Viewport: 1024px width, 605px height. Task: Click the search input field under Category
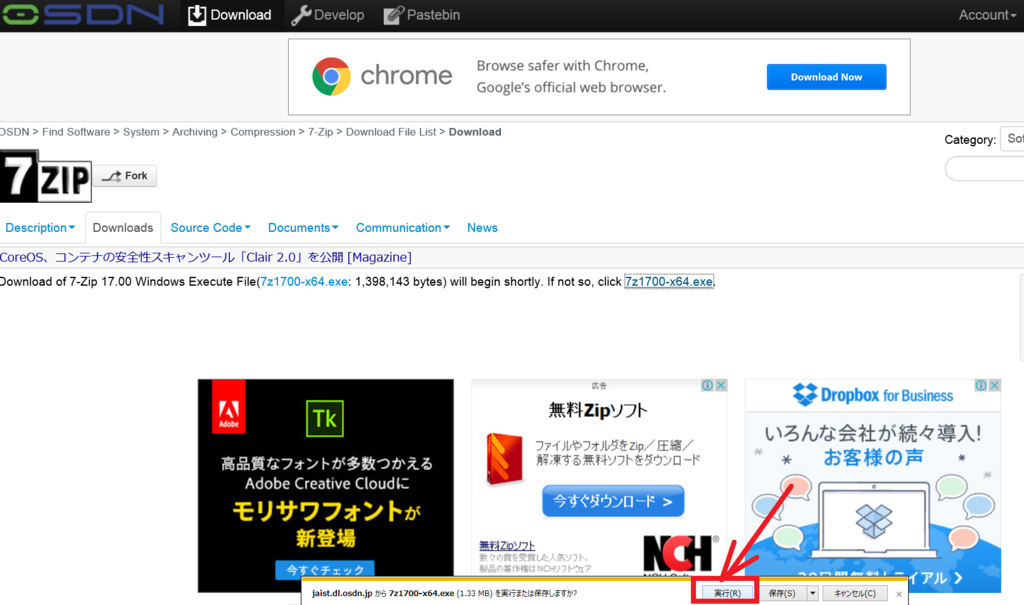pyautogui.click(x=985, y=169)
